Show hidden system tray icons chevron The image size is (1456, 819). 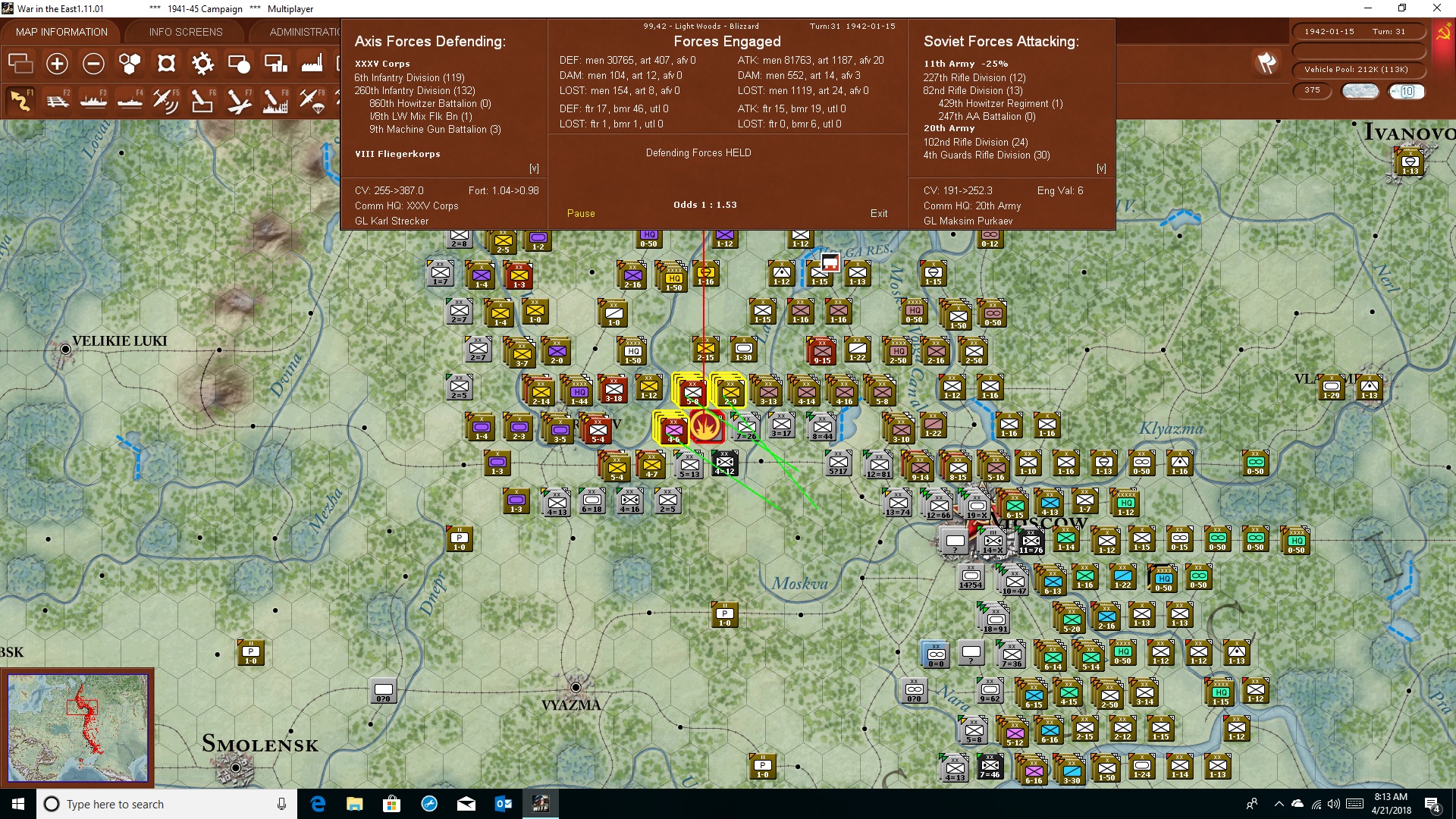click(x=1279, y=804)
